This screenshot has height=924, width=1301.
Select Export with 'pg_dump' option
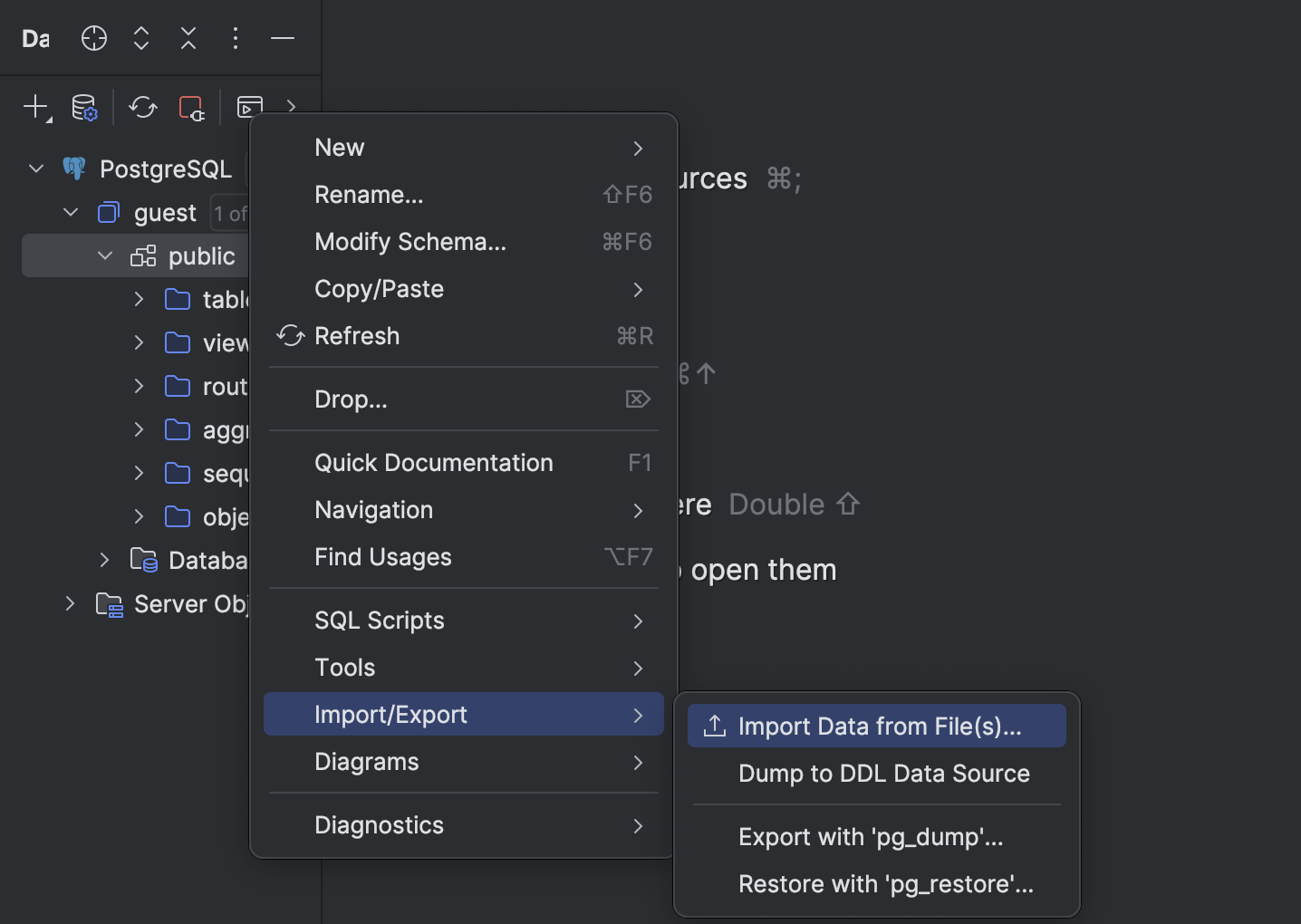pos(870,837)
